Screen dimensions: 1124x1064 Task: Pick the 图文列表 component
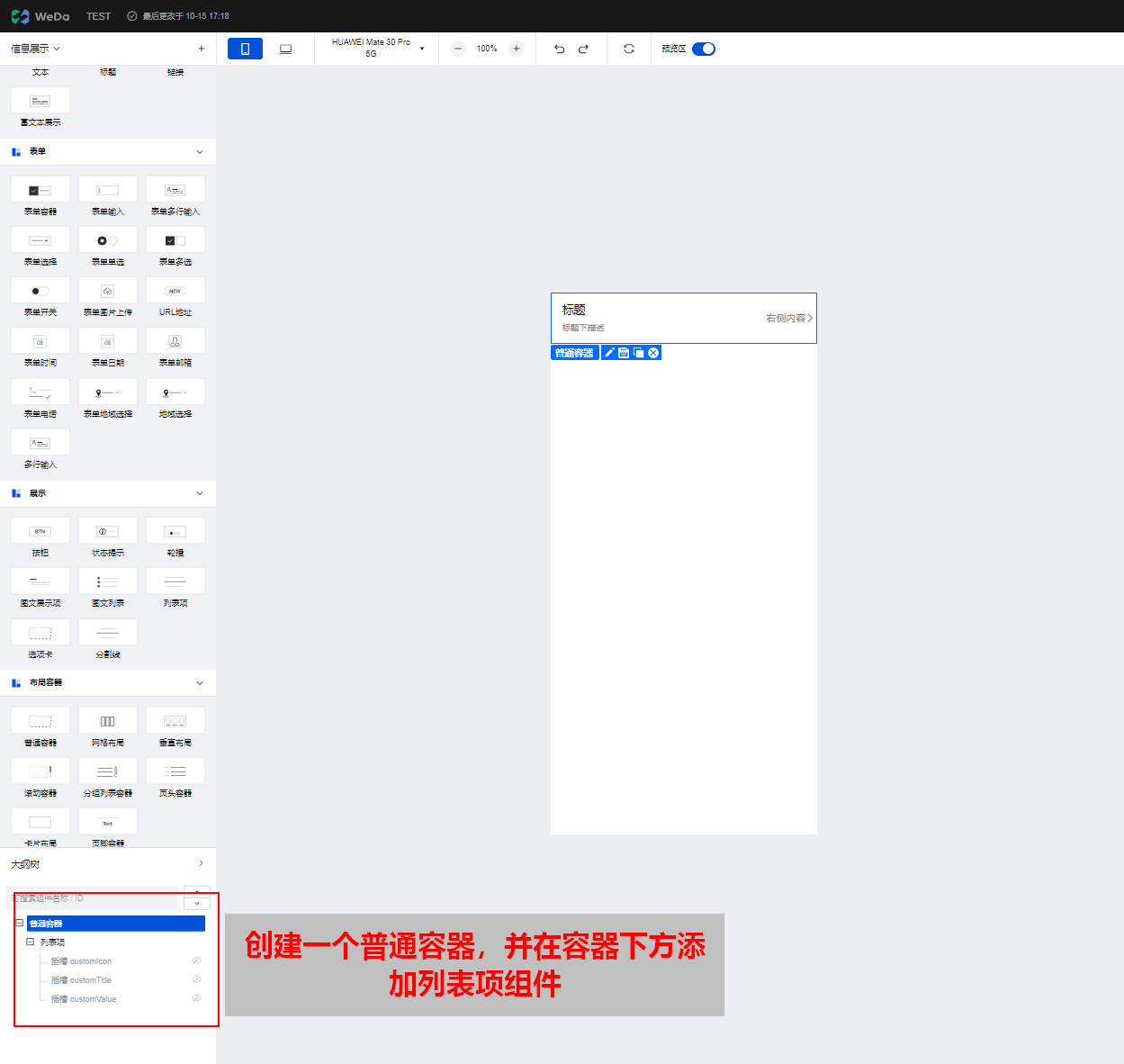click(x=108, y=582)
